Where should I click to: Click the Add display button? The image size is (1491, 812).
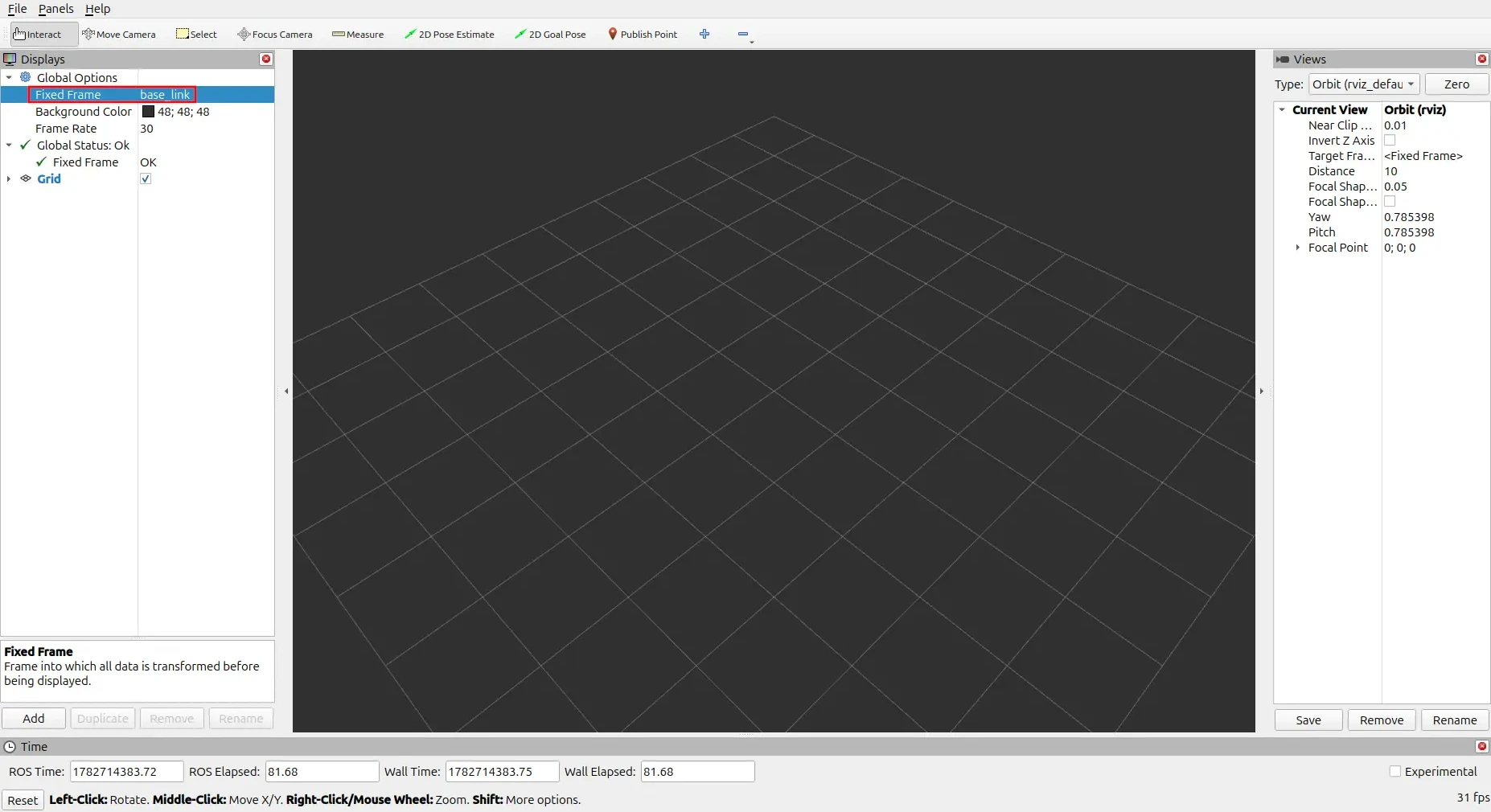(x=34, y=718)
